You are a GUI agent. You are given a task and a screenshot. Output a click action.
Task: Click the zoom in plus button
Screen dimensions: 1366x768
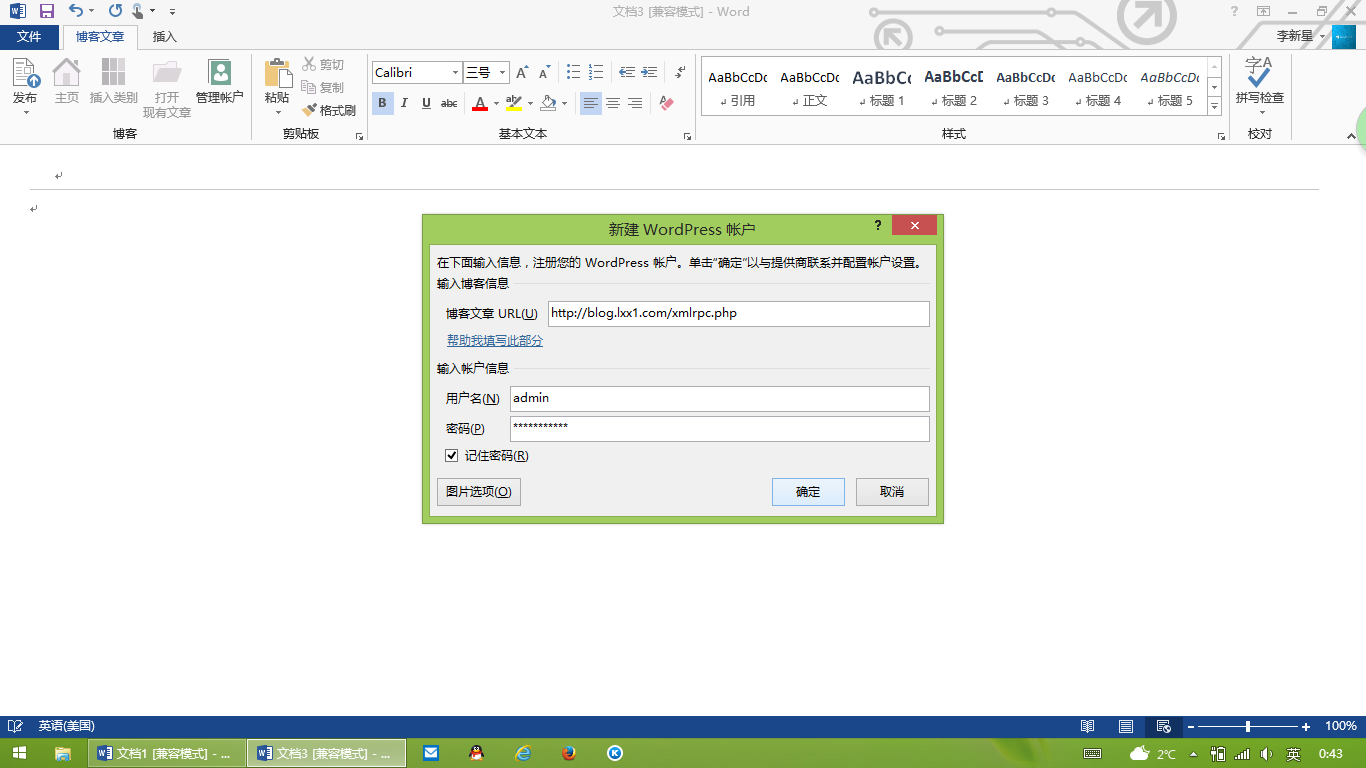[x=1306, y=727]
